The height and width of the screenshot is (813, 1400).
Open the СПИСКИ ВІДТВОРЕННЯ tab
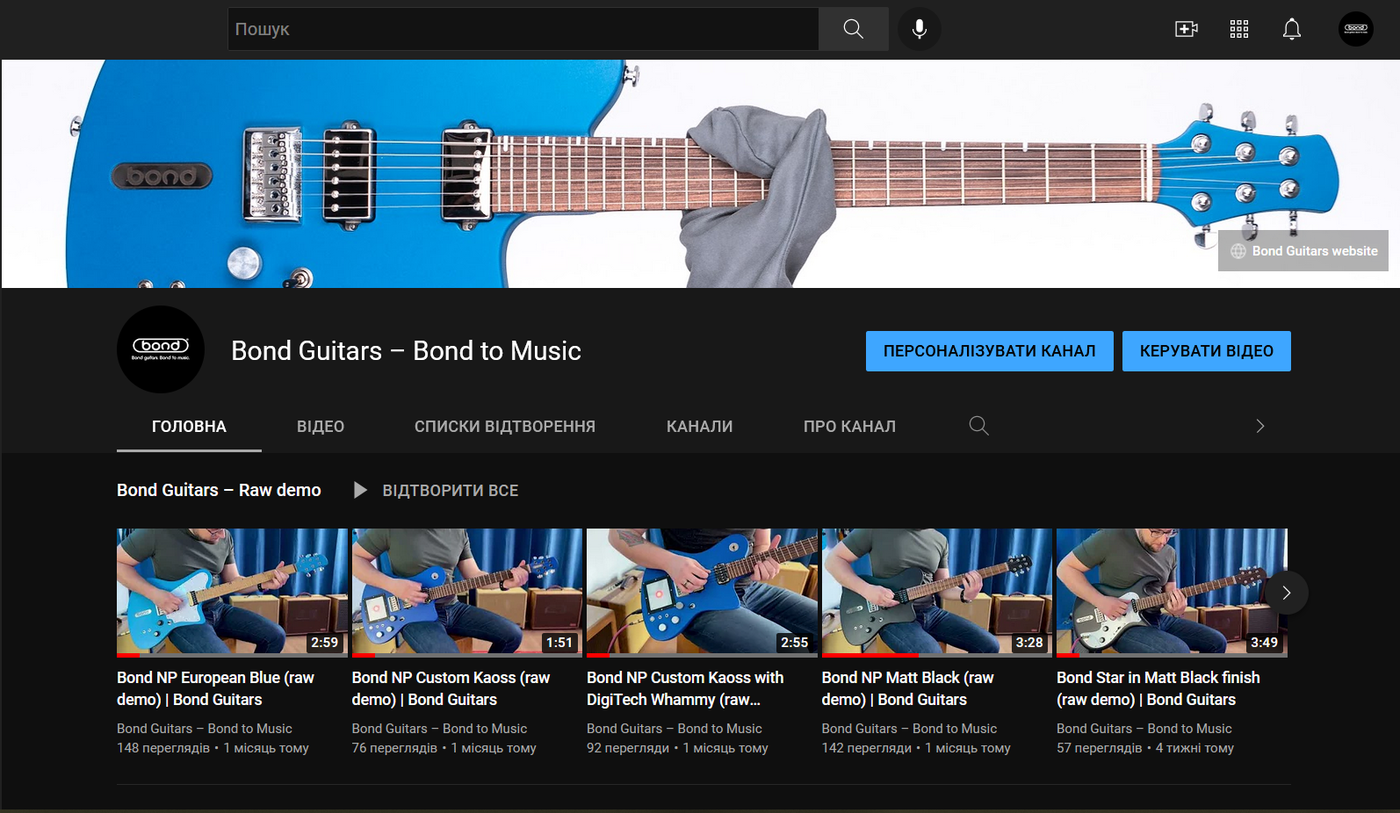tap(505, 426)
